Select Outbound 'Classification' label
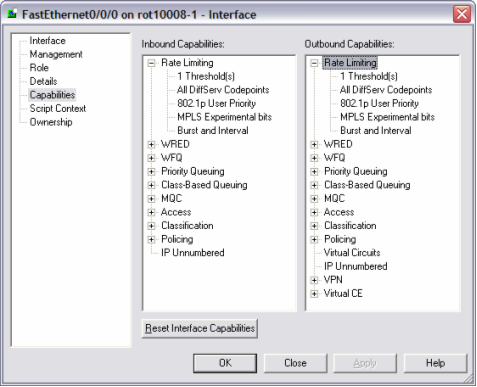This screenshot has width=477, height=387. coord(350,226)
